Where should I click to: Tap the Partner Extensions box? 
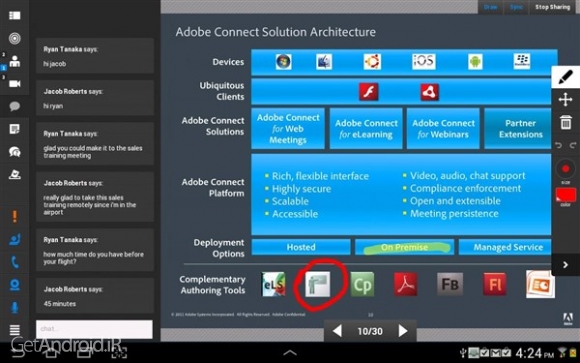click(x=518, y=128)
